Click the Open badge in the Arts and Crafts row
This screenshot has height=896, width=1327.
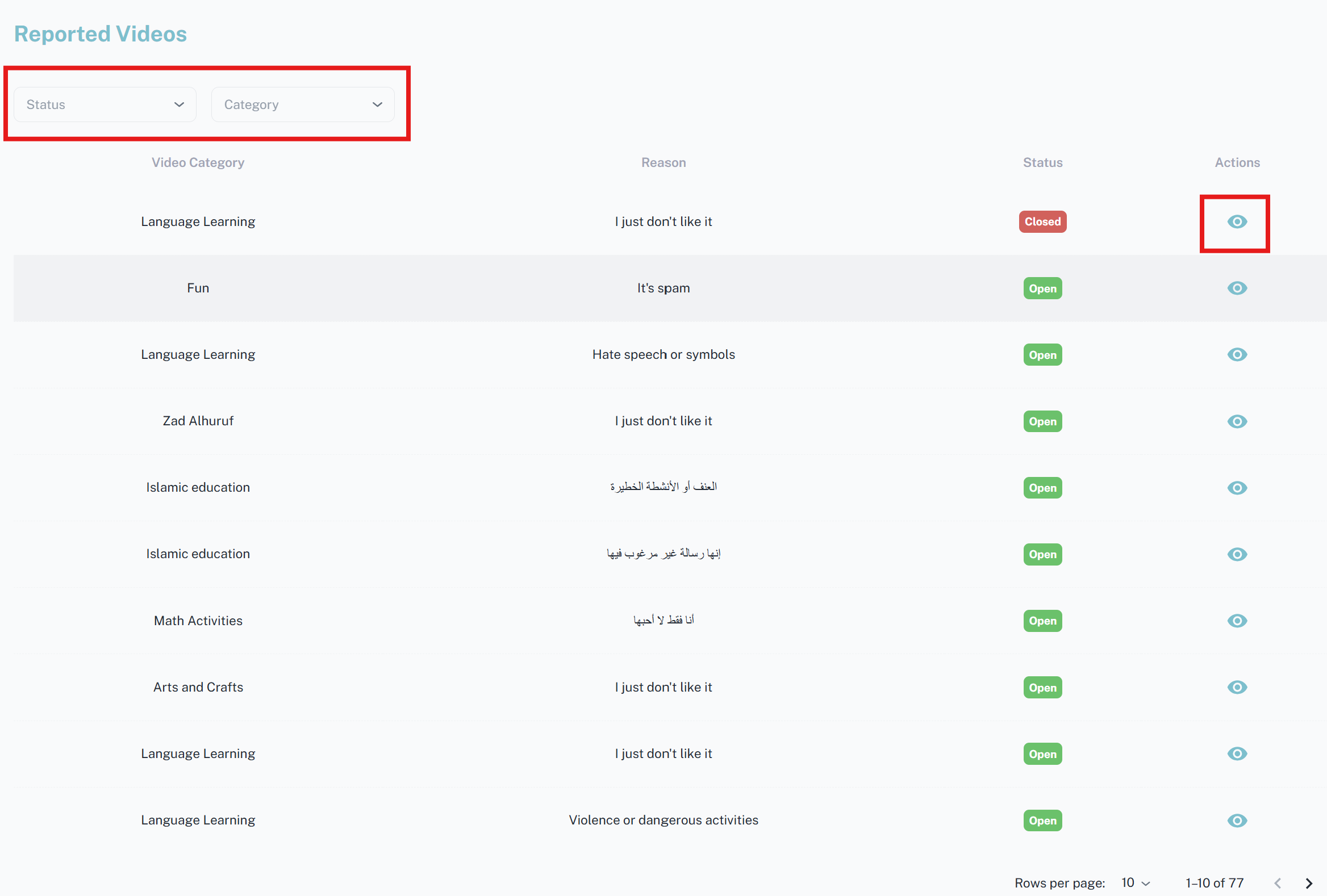[x=1042, y=687]
